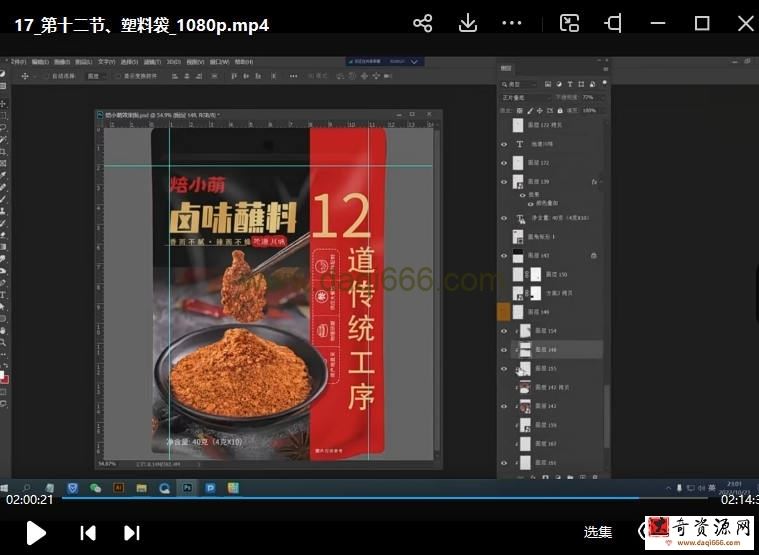Open the auto-select 图层 dropdown in options bar
The width and height of the screenshot is (759, 555).
(x=96, y=76)
